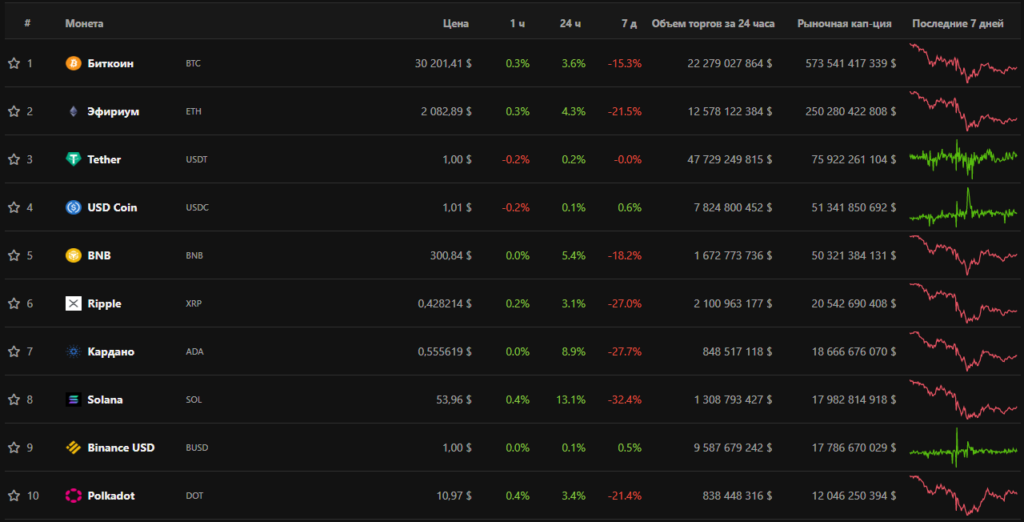Click the price 30 201,41 $

pyautogui.click(x=443, y=63)
